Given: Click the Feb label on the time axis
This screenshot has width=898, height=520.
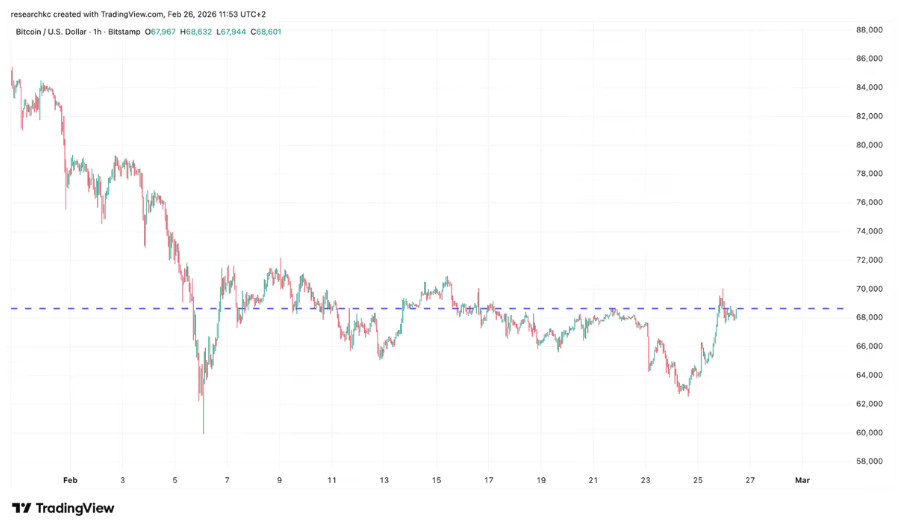Looking at the screenshot, I should pyautogui.click(x=70, y=480).
